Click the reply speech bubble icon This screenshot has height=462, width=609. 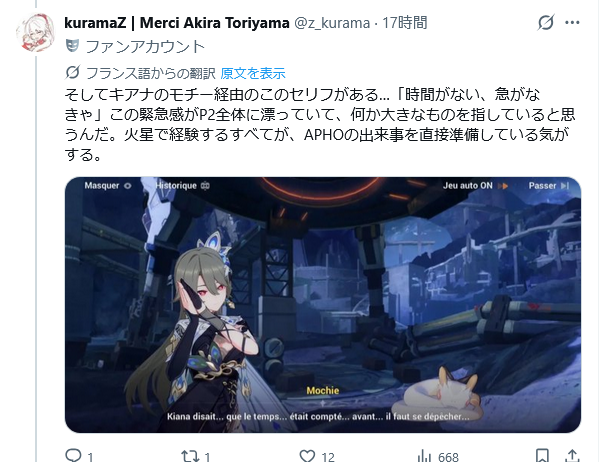pyautogui.click(x=73, y=455)
